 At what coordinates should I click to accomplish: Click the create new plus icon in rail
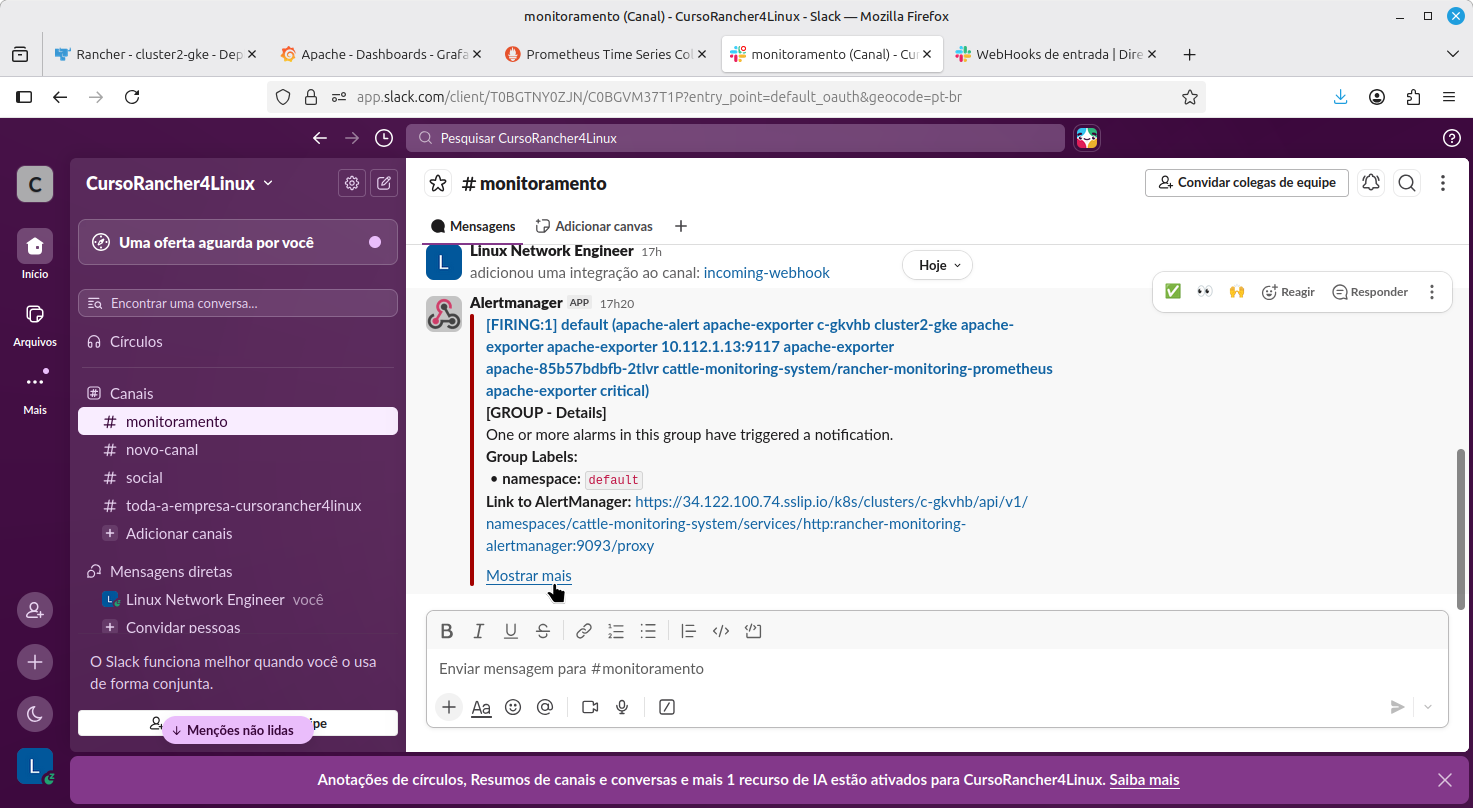[x=35, y=661]
